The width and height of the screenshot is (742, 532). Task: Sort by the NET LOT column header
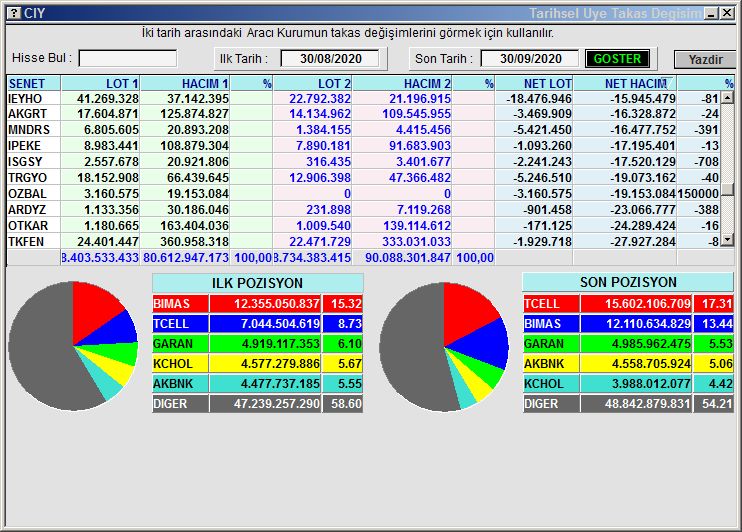click(x=534, y=83)
